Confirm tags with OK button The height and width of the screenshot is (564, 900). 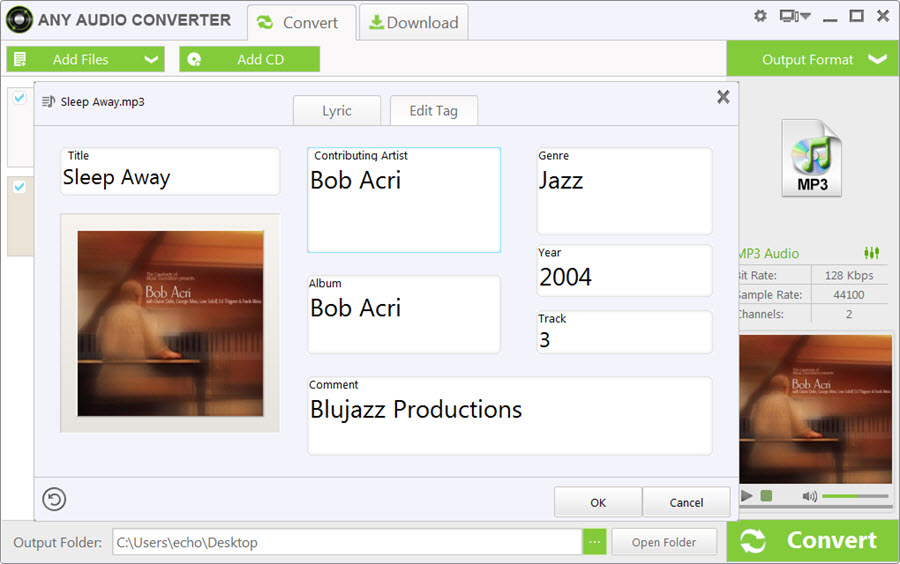click(x=598, y=502)
